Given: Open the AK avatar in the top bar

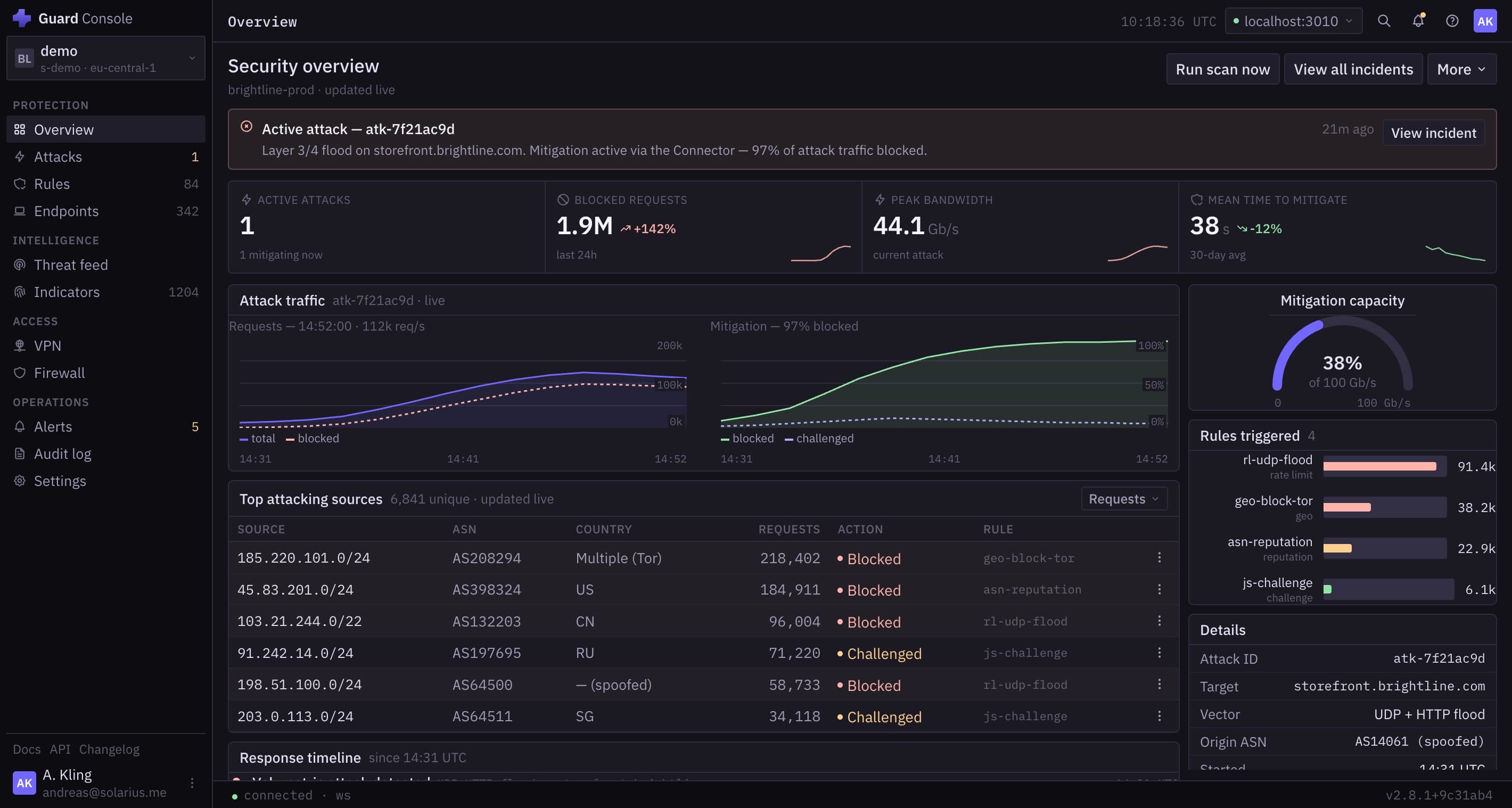Looking at the screenshot, I should coord(1485,21).
